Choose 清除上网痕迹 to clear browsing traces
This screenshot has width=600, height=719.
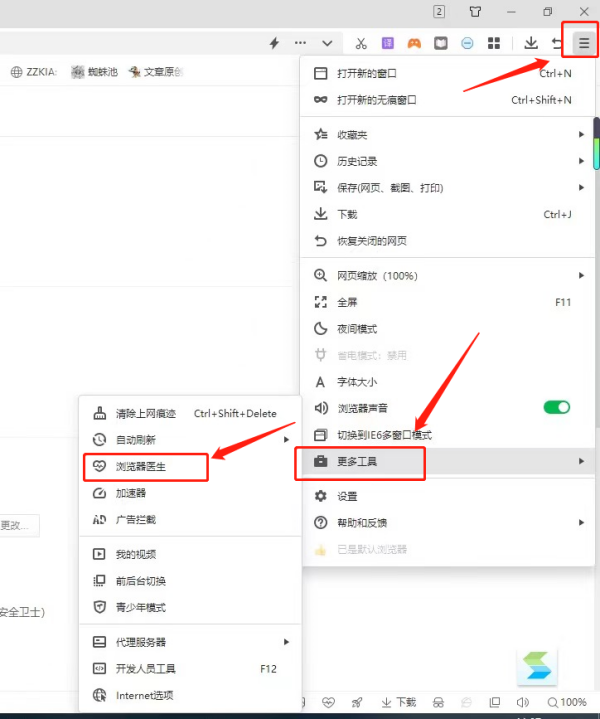tap(145, 413)
